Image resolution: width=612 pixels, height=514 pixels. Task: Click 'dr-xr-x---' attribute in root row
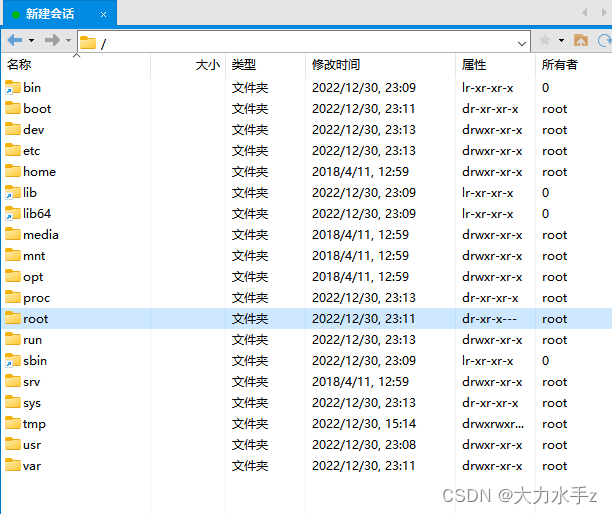(x=489, y=319)
